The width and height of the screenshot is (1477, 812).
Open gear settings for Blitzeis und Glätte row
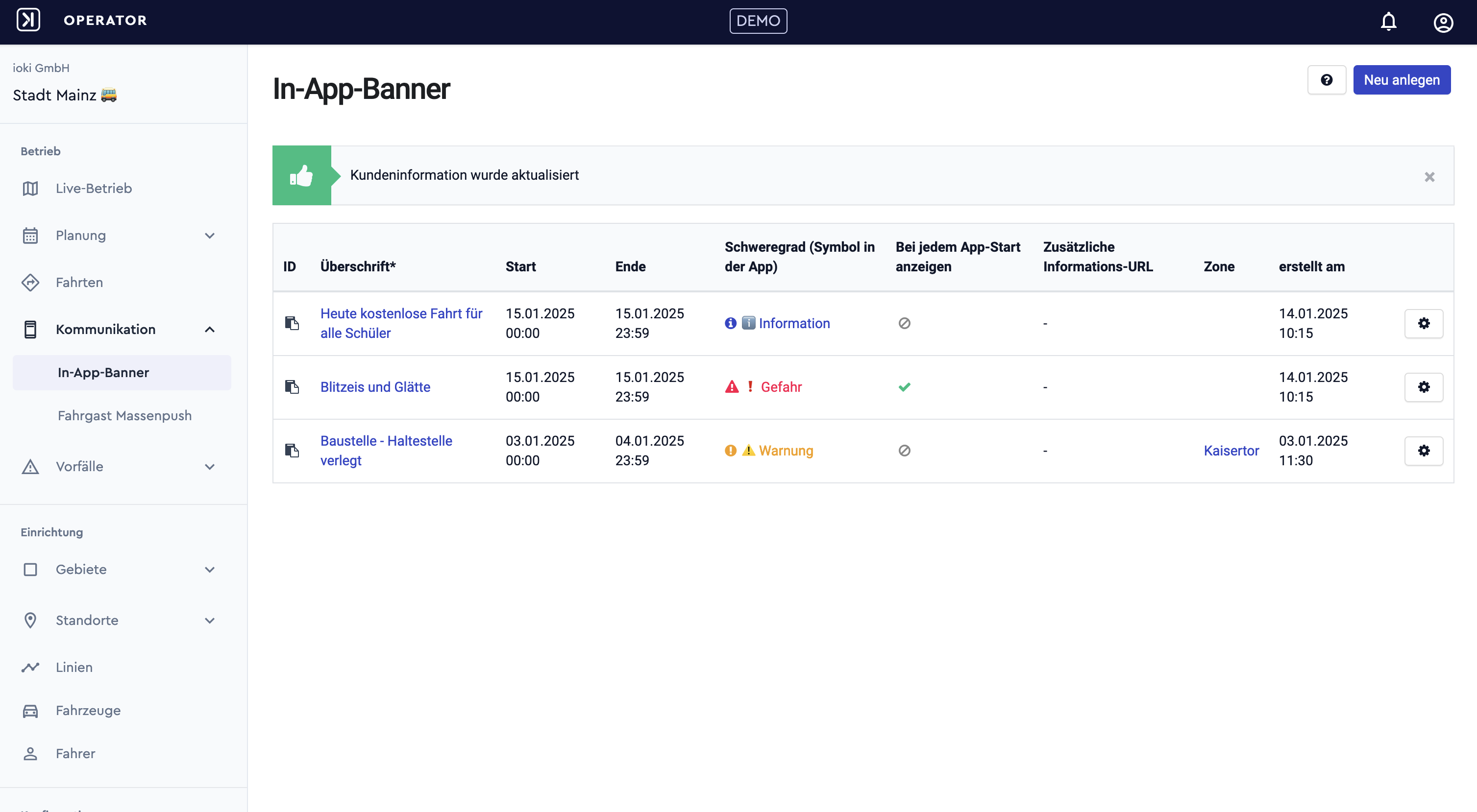(x=1423, y=387)
